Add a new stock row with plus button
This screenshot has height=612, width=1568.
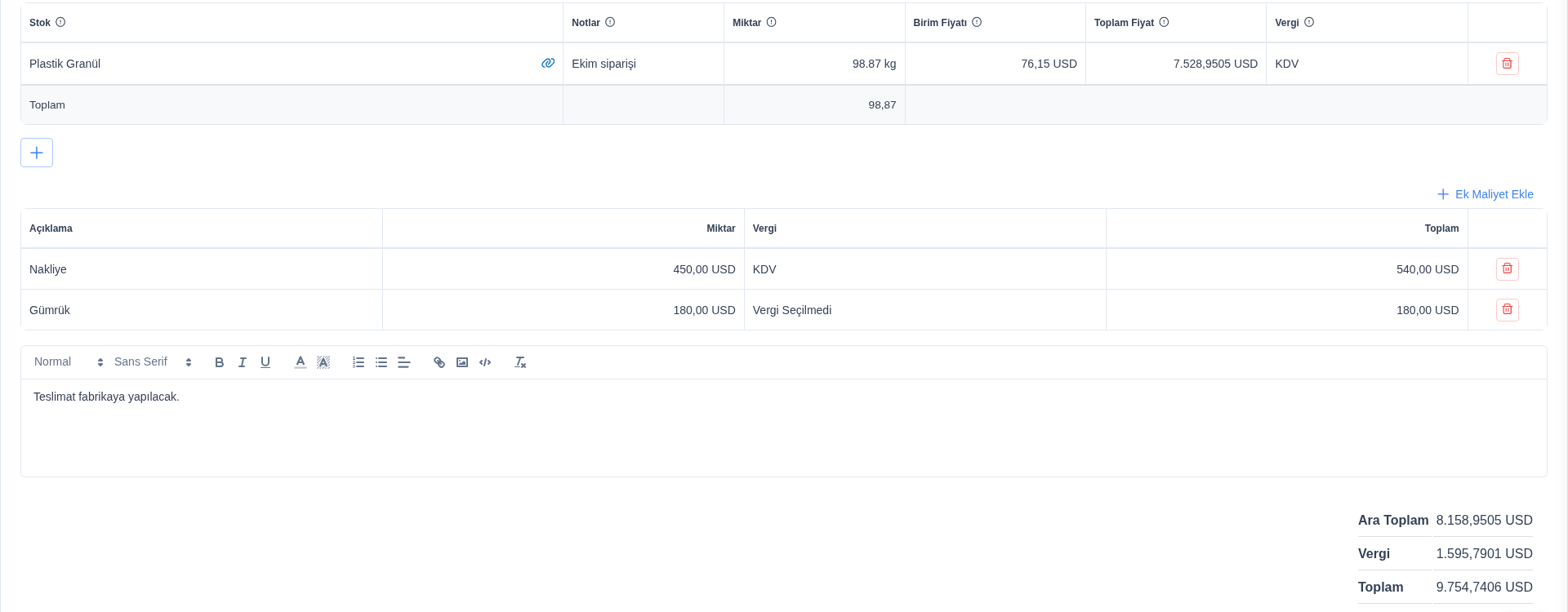[37, 153]
